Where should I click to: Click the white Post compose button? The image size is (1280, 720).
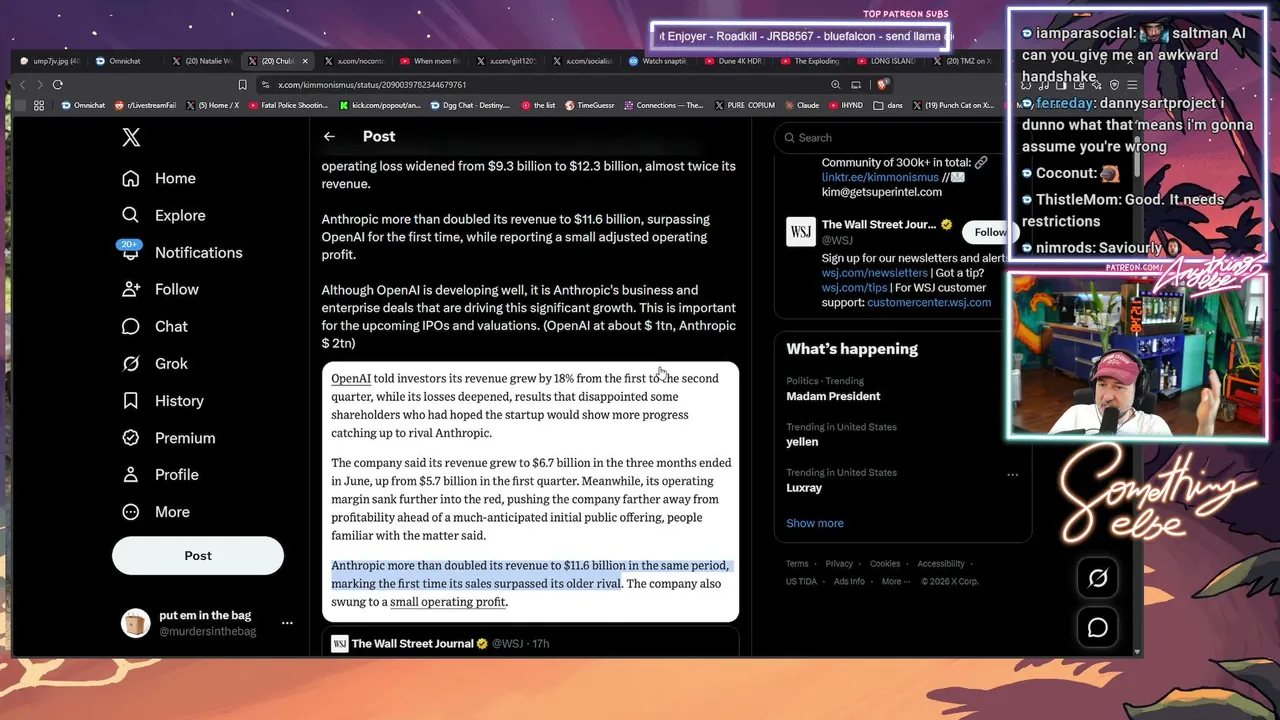(x=198, y=556)
